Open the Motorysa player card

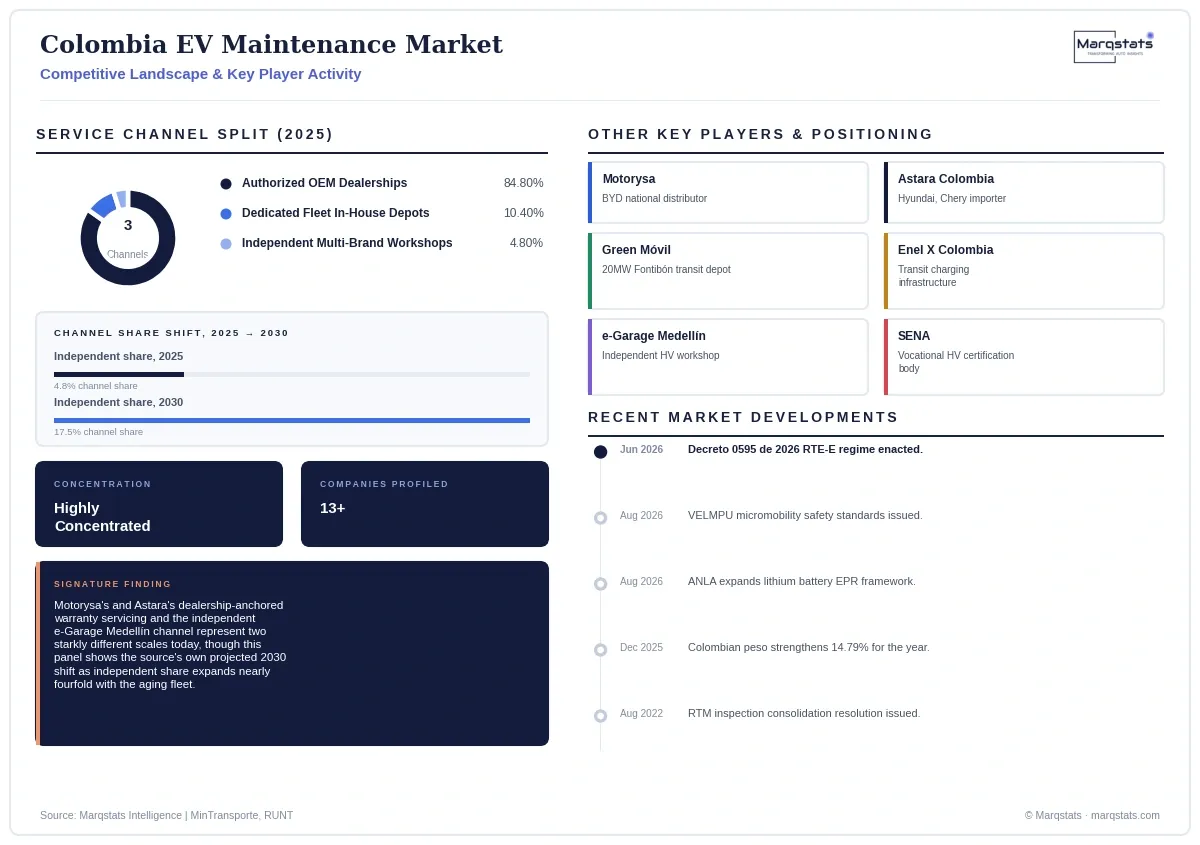728,192
